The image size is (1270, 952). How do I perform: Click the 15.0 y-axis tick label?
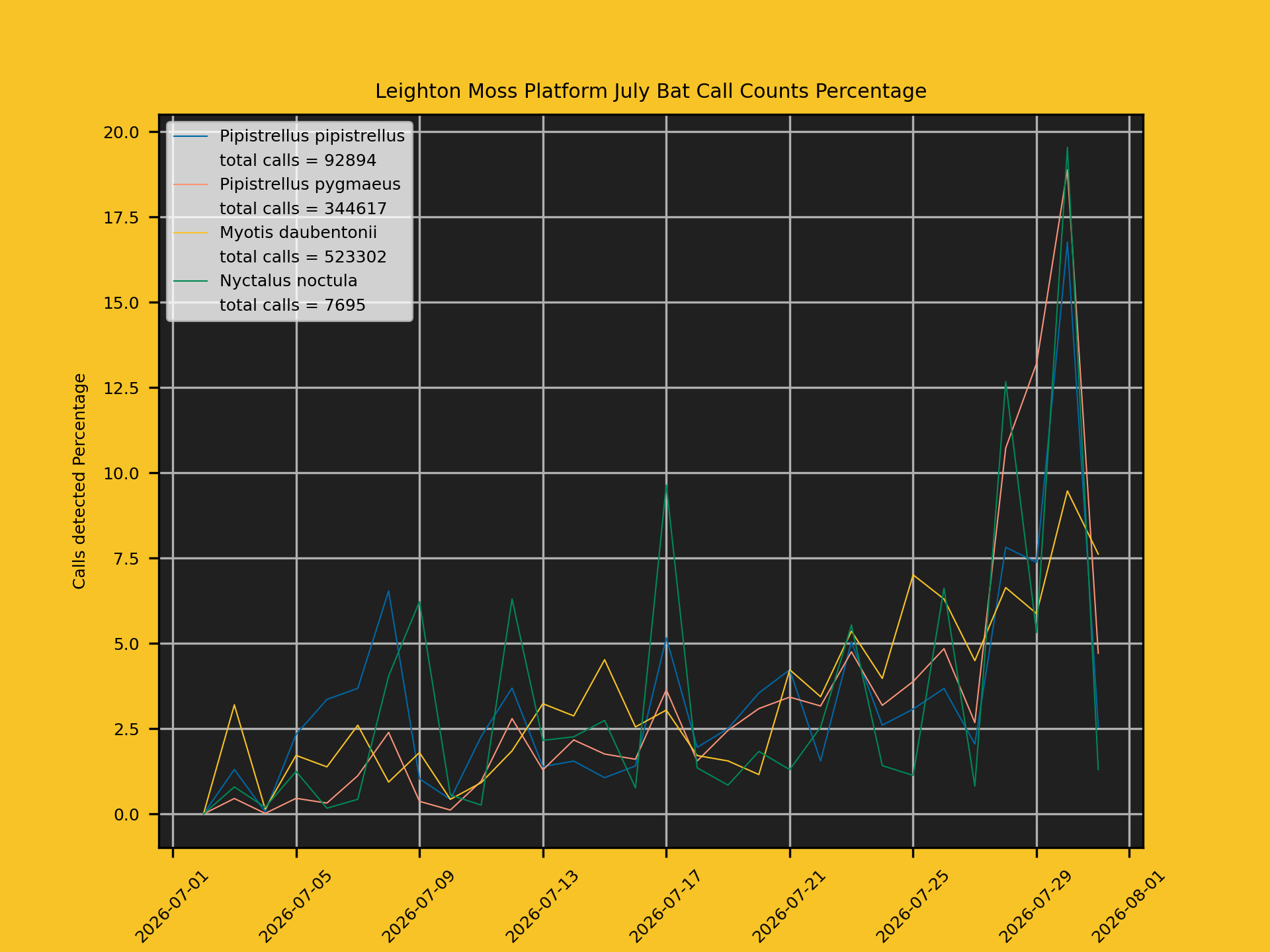click(122, 303)
